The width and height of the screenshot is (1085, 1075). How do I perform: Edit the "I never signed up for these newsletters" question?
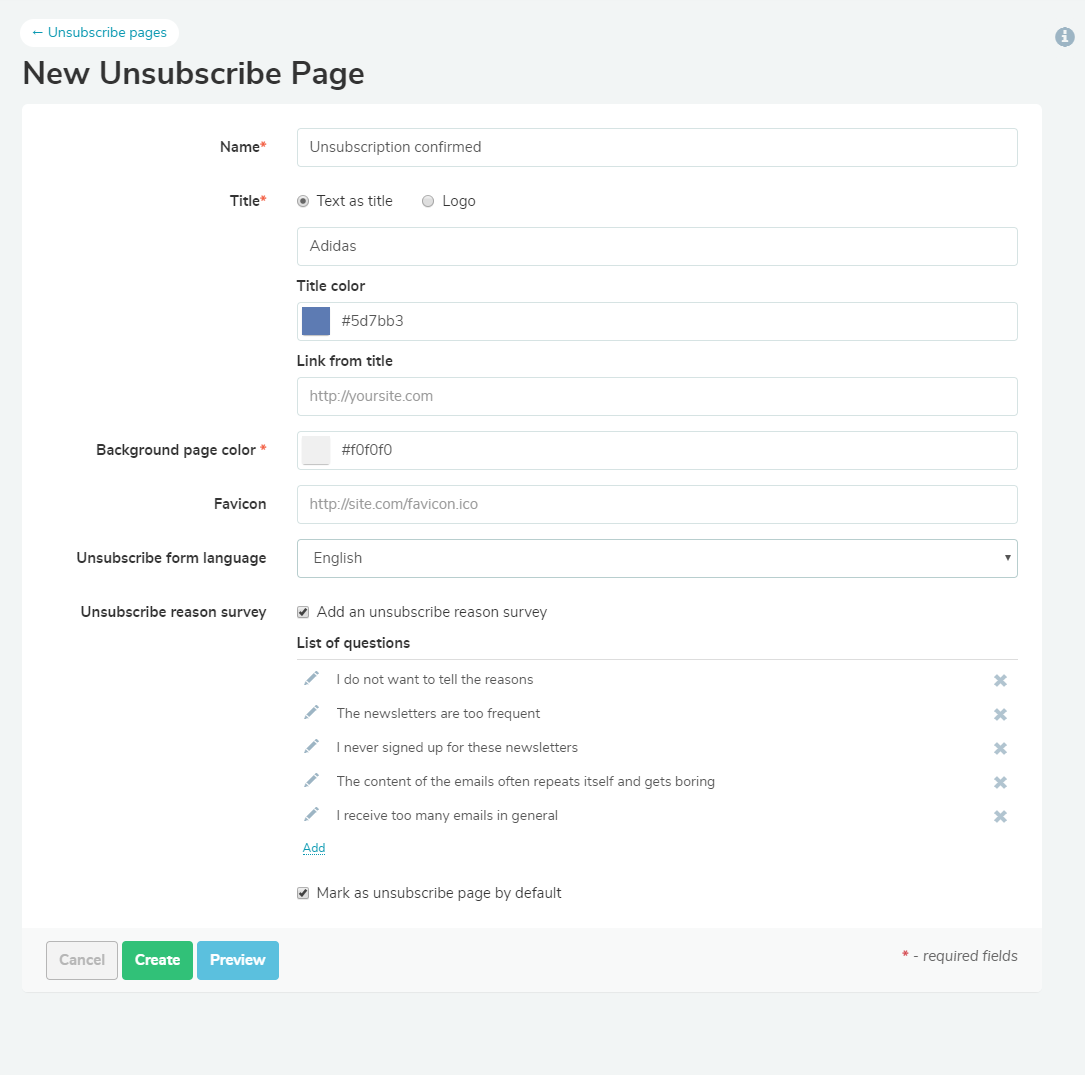click(x=311, y=747)
